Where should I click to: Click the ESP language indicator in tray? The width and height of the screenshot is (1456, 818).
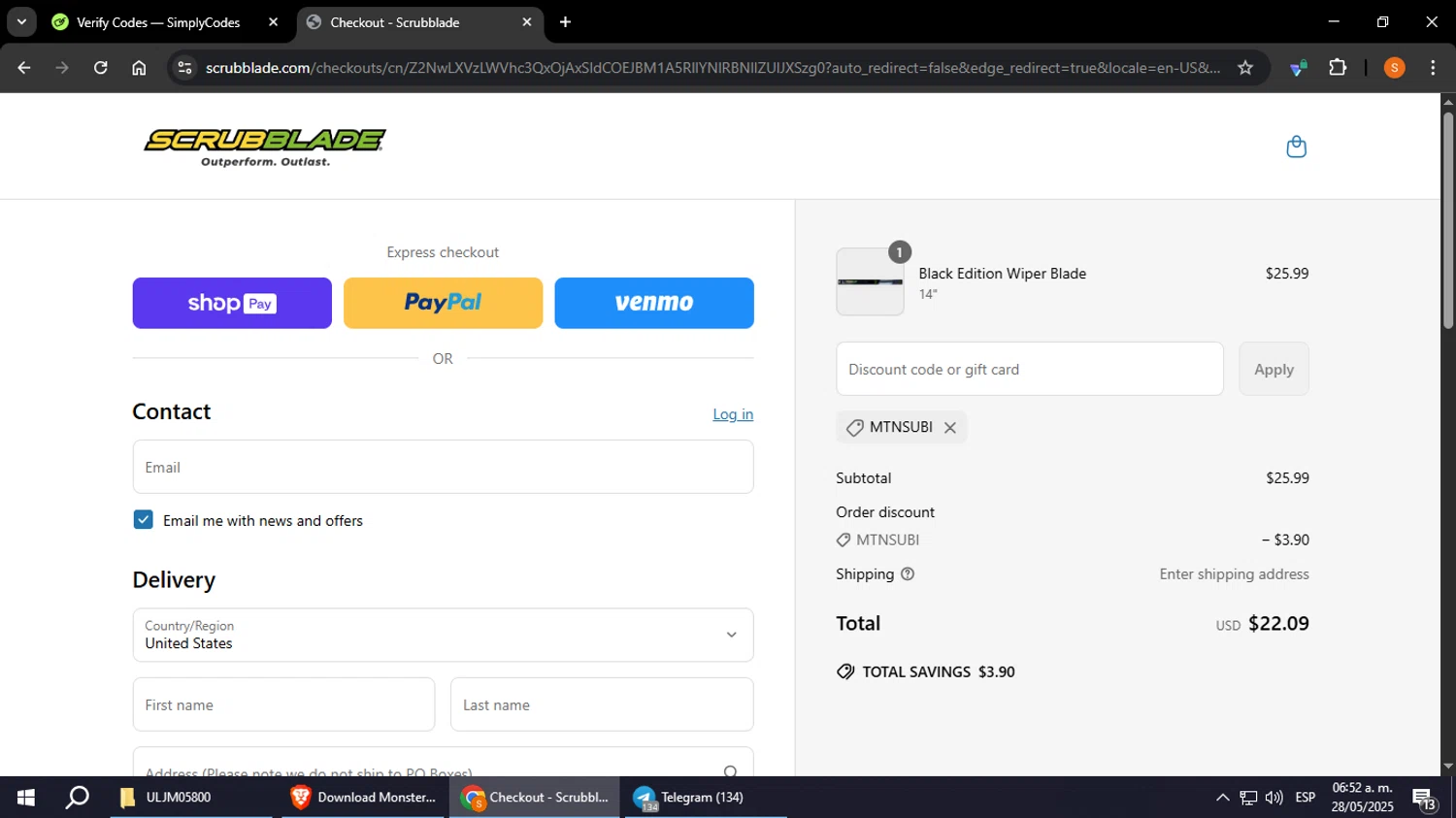[x=1306, y=798]
